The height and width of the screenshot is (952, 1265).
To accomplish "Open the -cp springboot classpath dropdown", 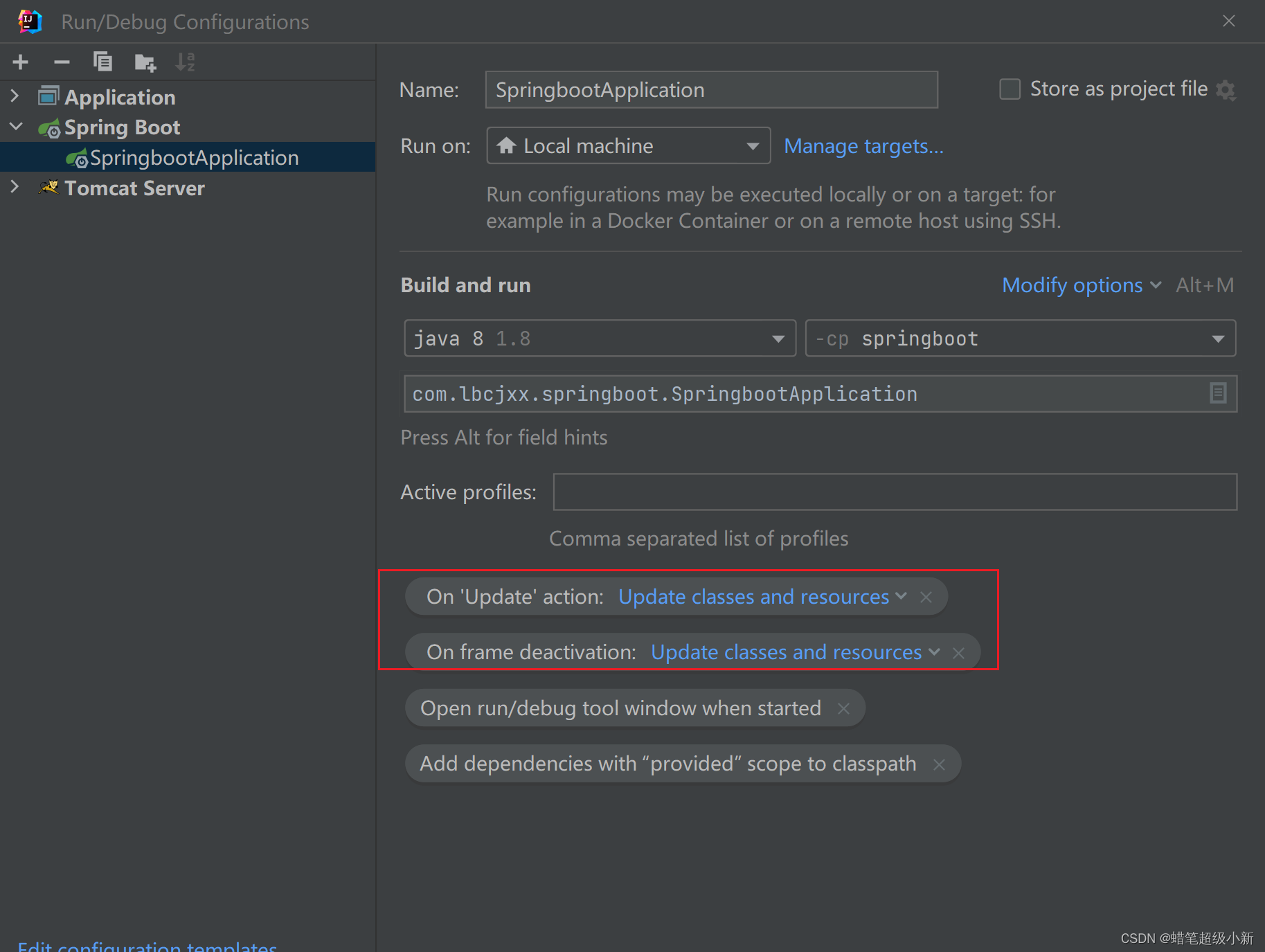I will (1021, 338).
